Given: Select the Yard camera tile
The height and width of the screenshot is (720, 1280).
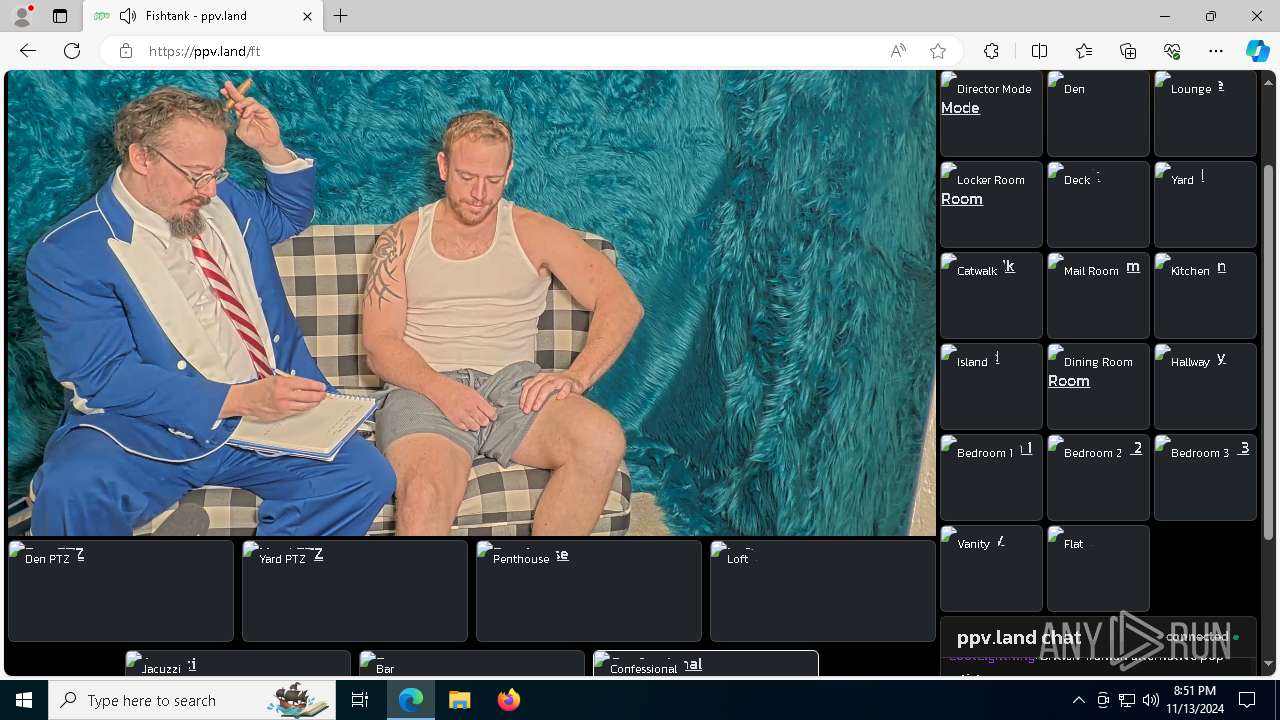Looking at the screenshot, I should click(1205, 204).
